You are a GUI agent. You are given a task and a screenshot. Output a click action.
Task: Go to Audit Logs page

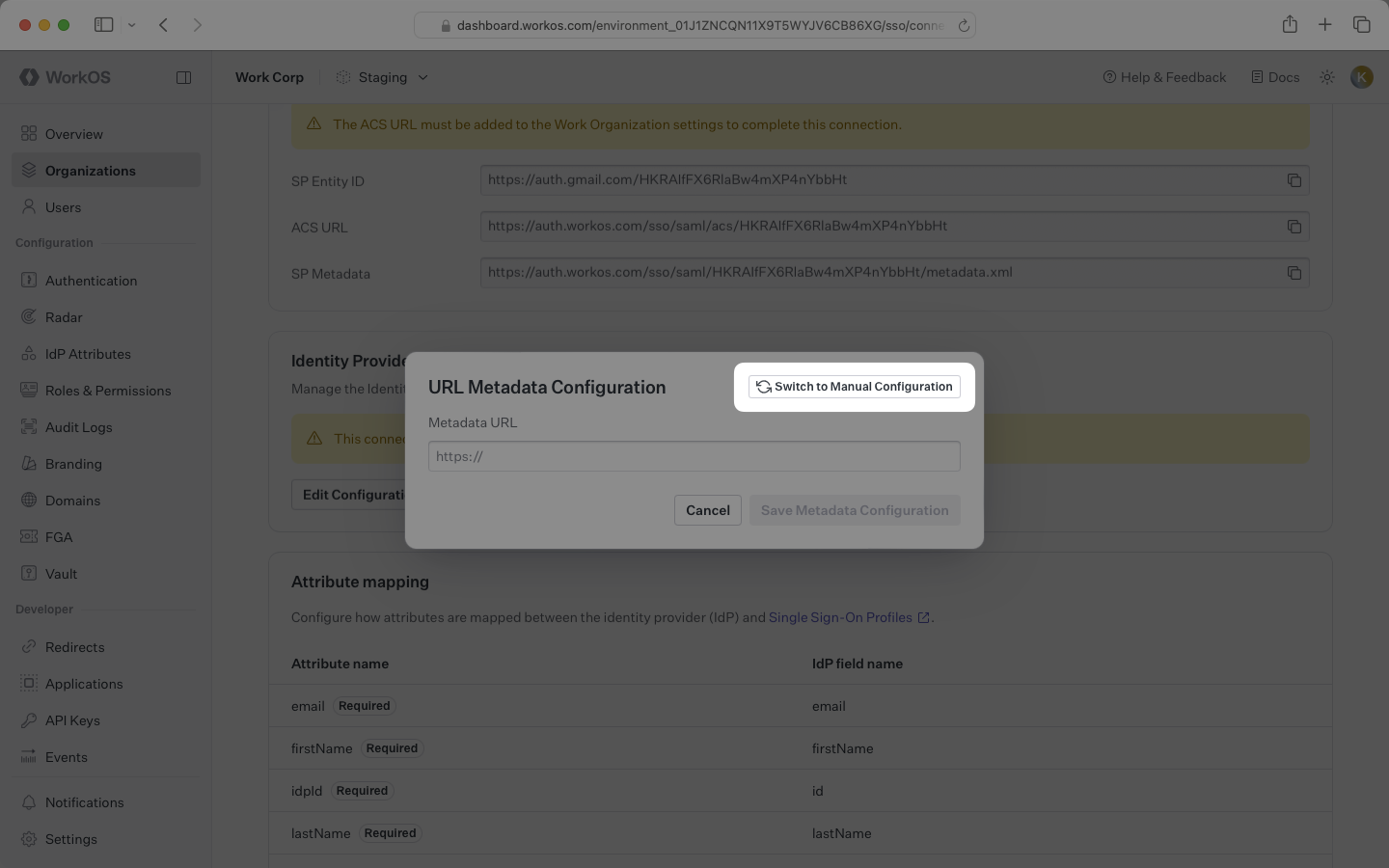click(x=78, y=427)
